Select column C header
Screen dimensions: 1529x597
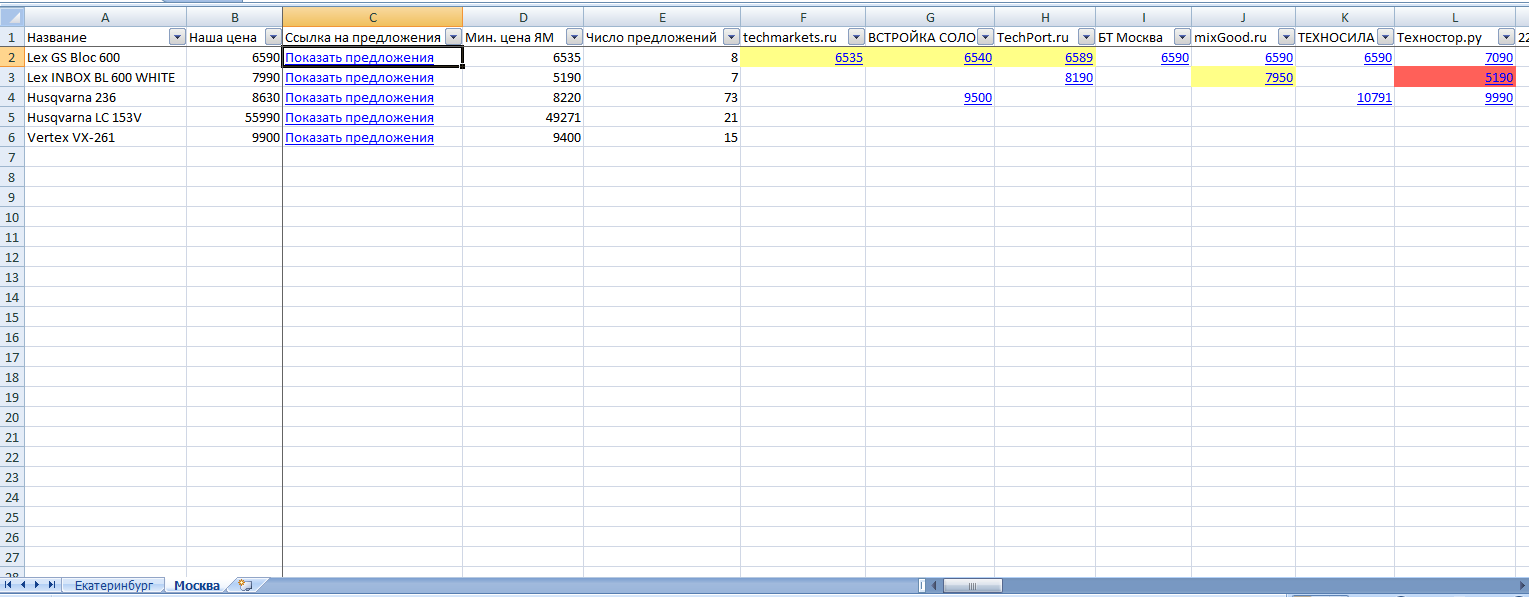tap(373, 17)
